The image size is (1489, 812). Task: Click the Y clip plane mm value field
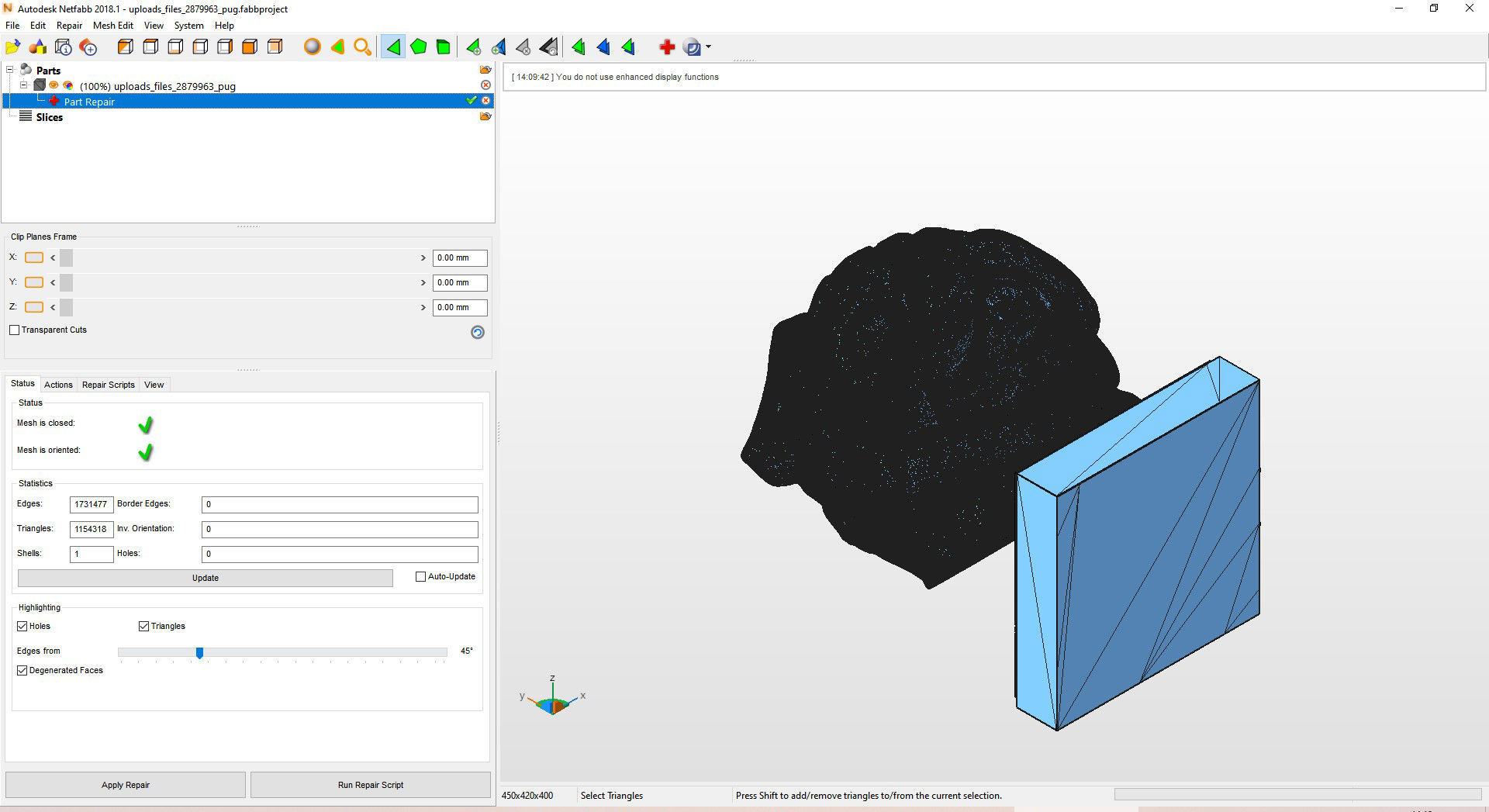coord(460,282)
